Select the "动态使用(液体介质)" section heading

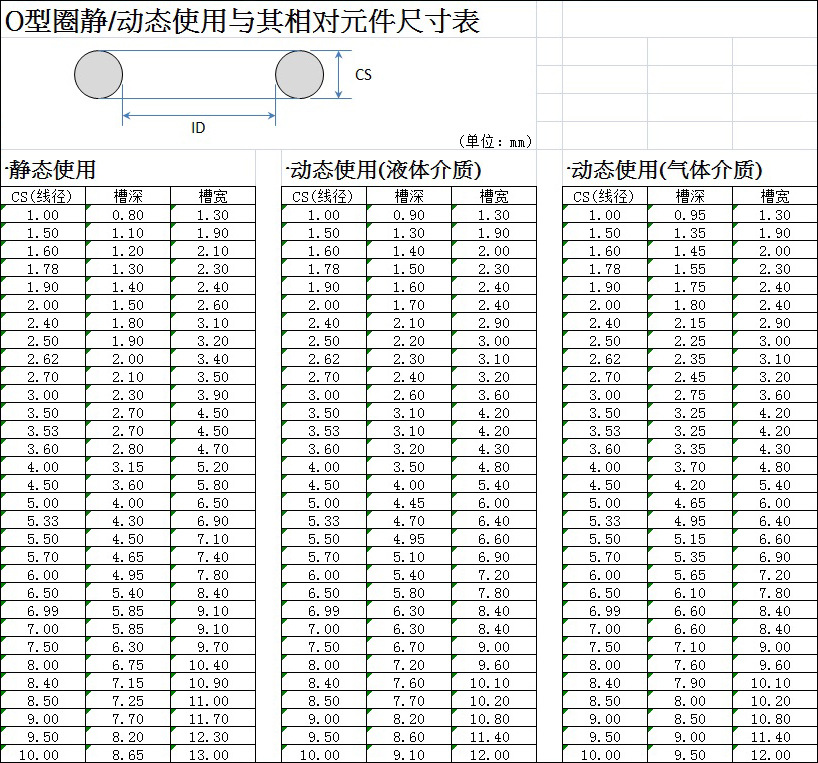386,170
